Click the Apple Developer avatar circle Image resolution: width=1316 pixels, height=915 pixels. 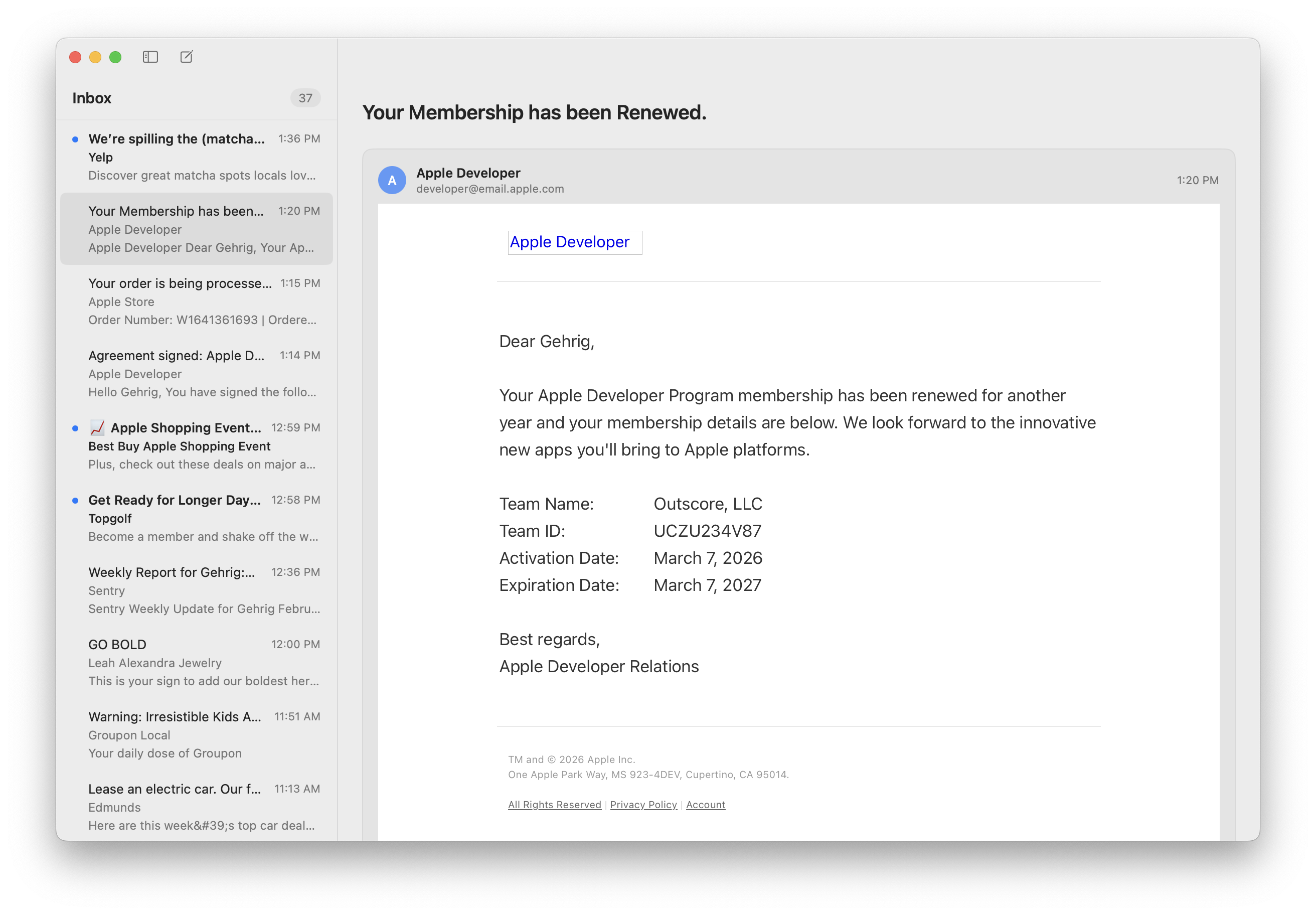[393, 180]
